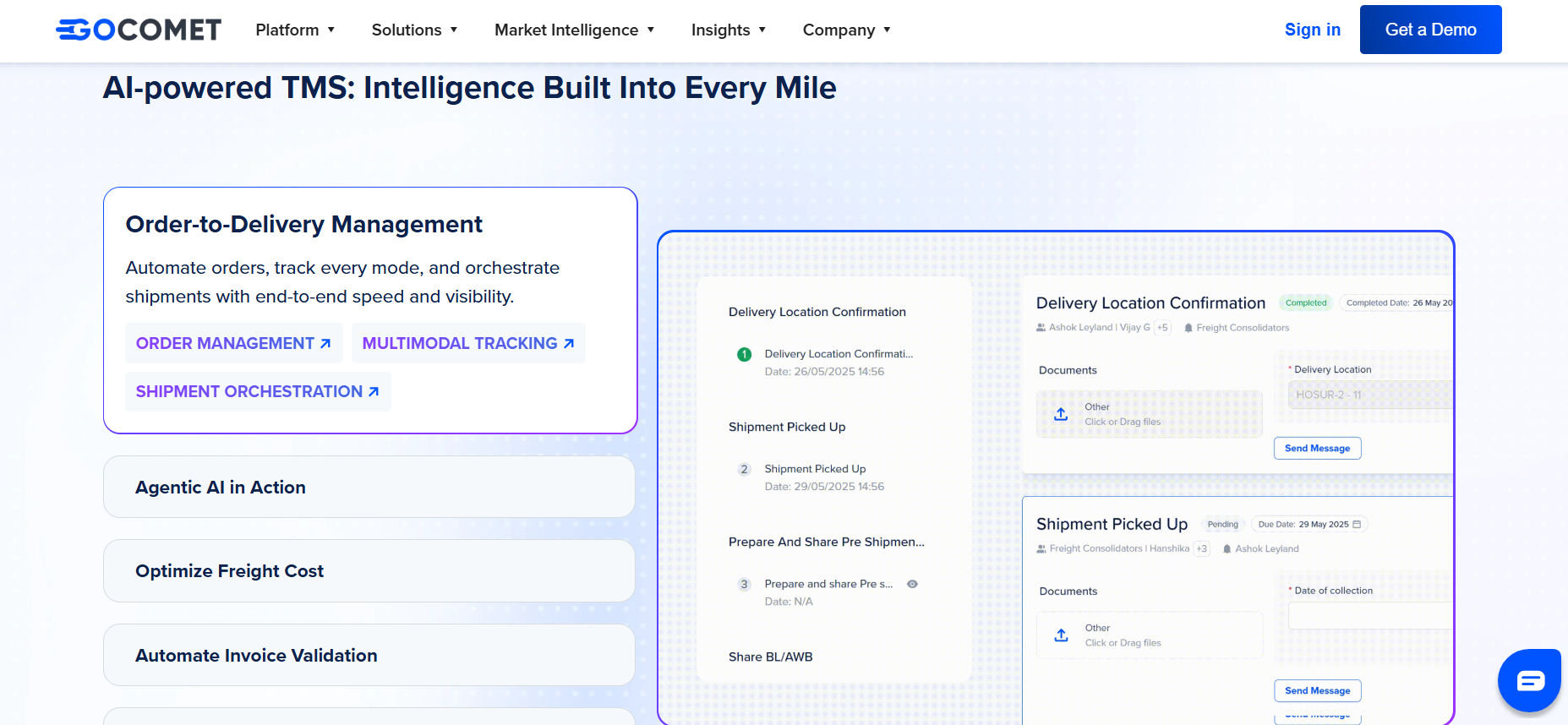1568x725 pixels.
Task: Expand Automate Invoice Validation section
Action: click(369, 656)
